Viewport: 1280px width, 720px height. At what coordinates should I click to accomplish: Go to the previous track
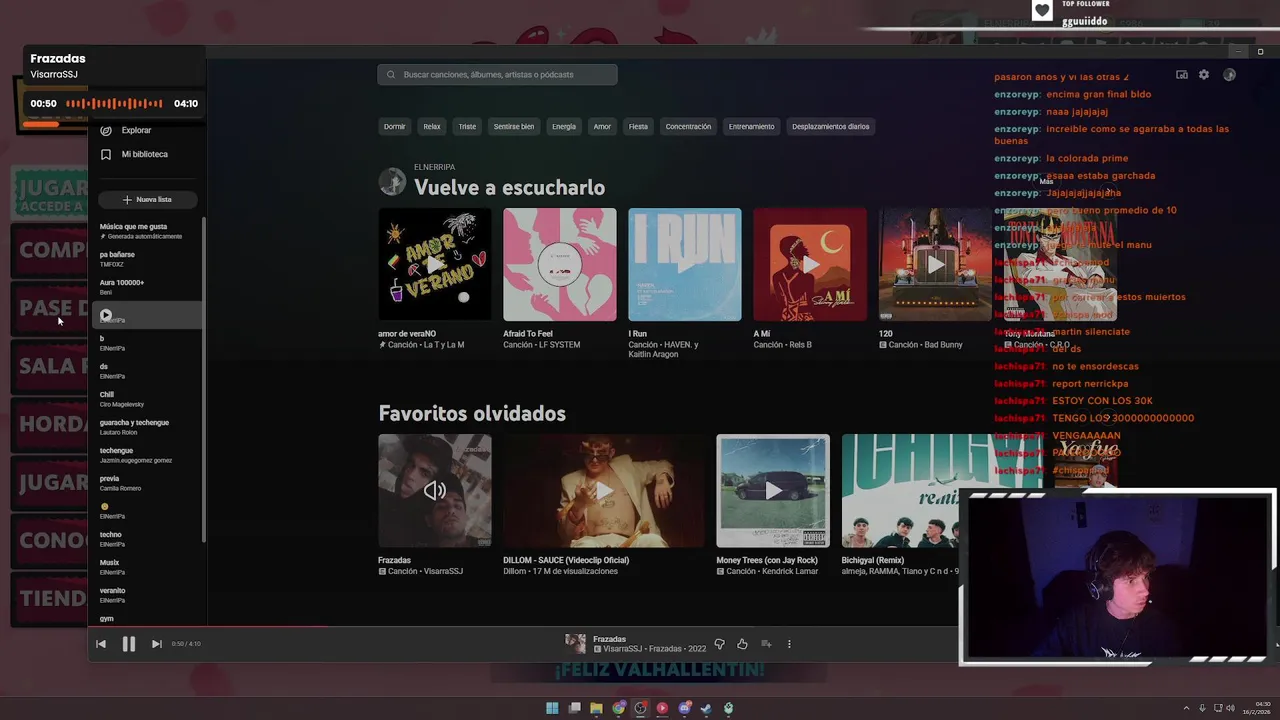(101, 644)
